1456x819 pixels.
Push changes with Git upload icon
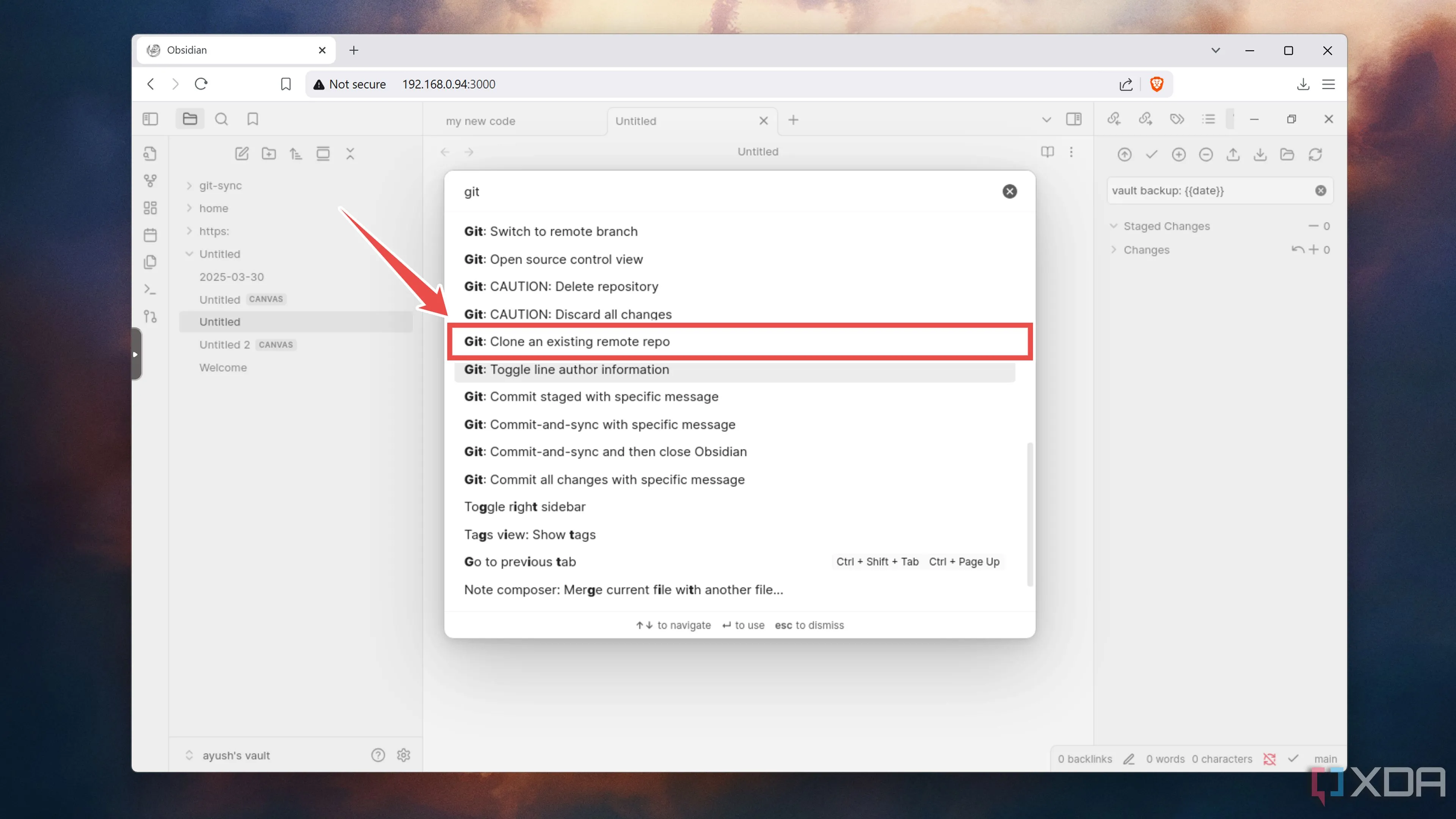pyautogui.click(x=1233, y=154)
